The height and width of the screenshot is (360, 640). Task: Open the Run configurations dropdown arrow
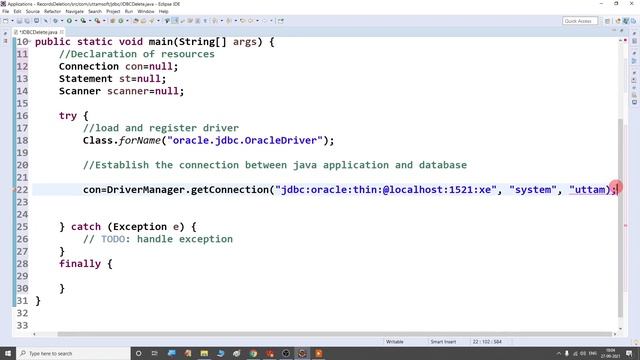76,21
